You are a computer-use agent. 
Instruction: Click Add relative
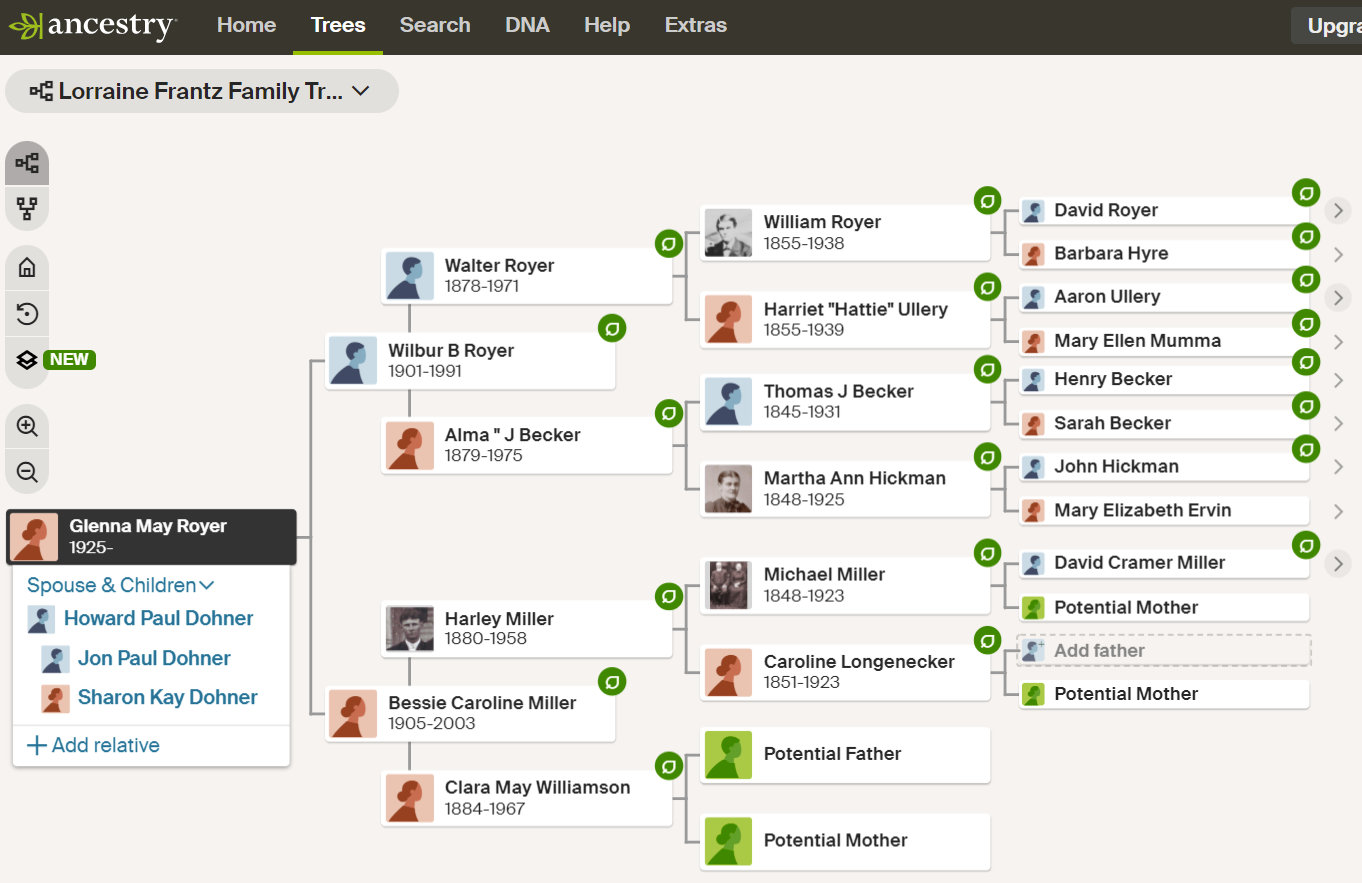[93, 745]
